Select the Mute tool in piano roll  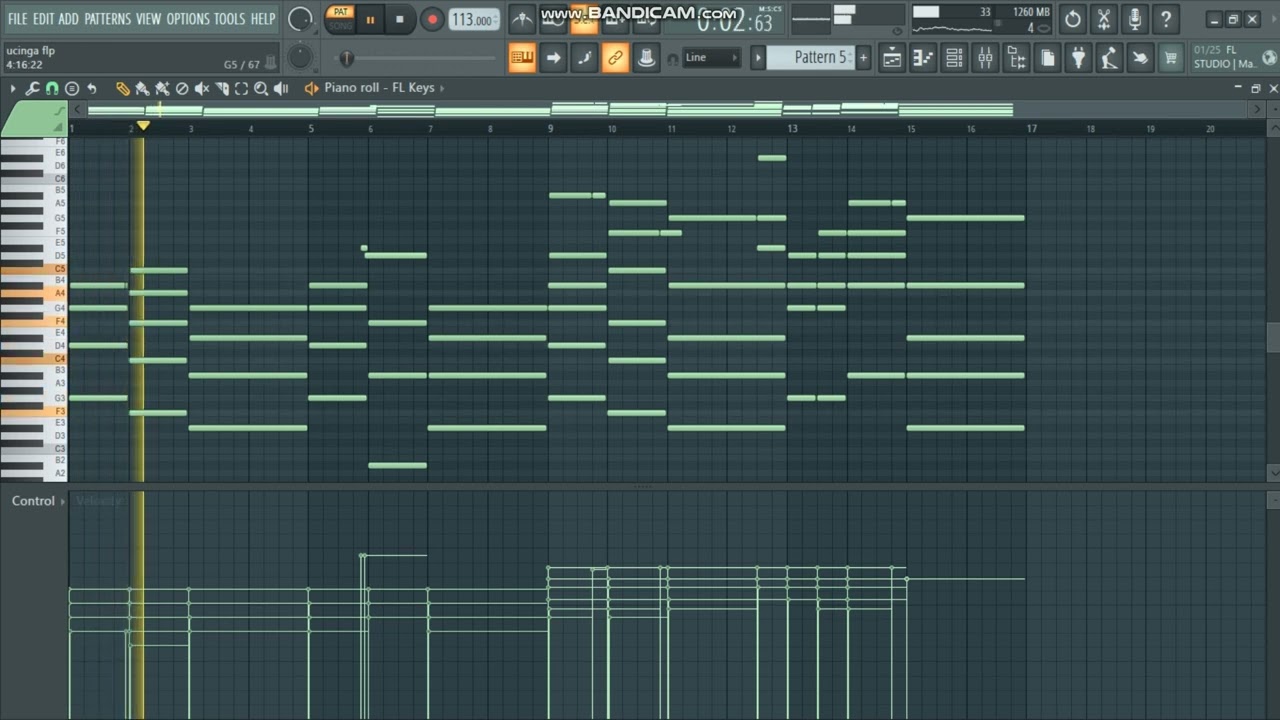click(x=202, y=89)
